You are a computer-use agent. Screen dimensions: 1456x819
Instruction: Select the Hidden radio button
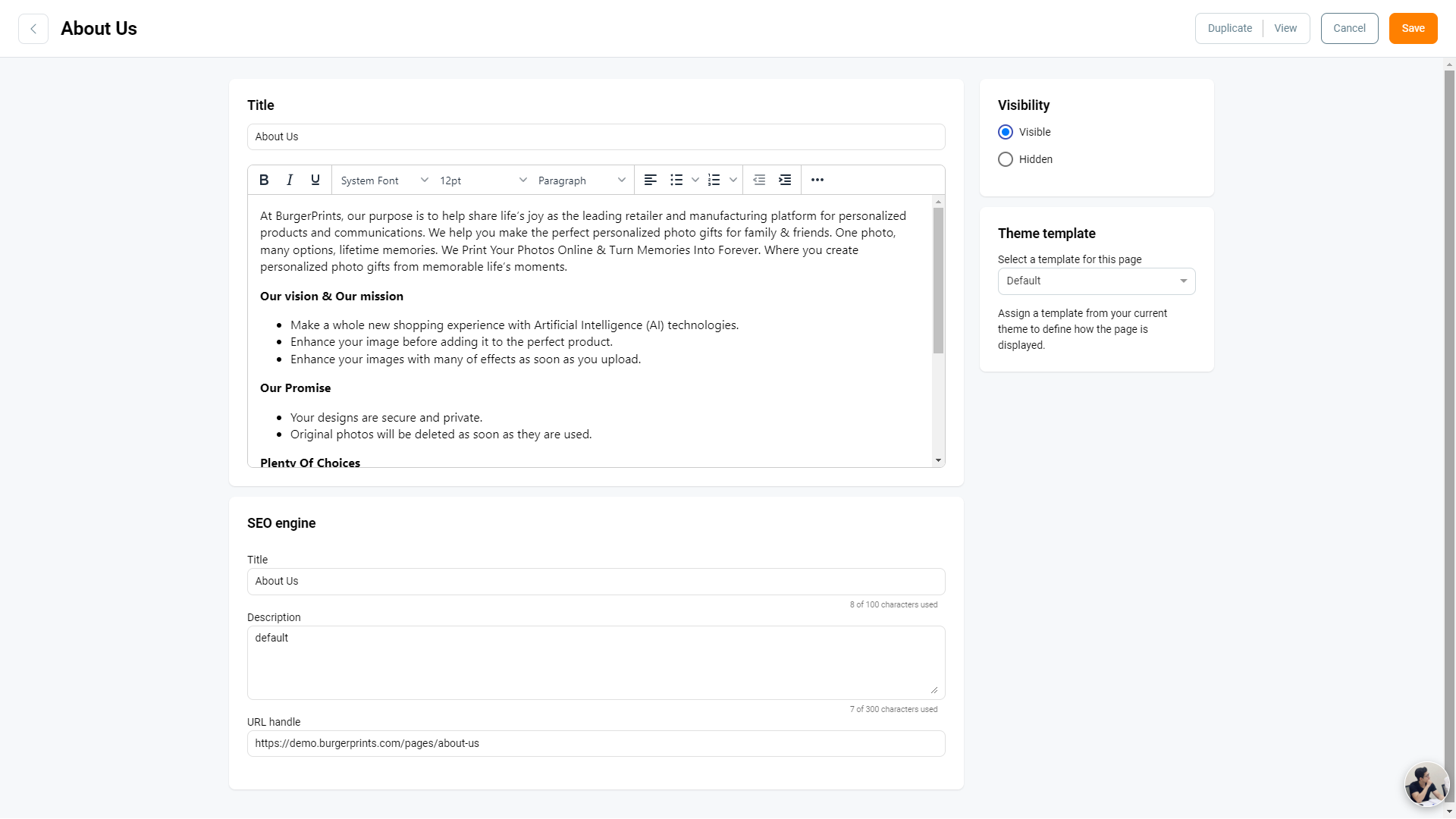[x=1005, y=159]
